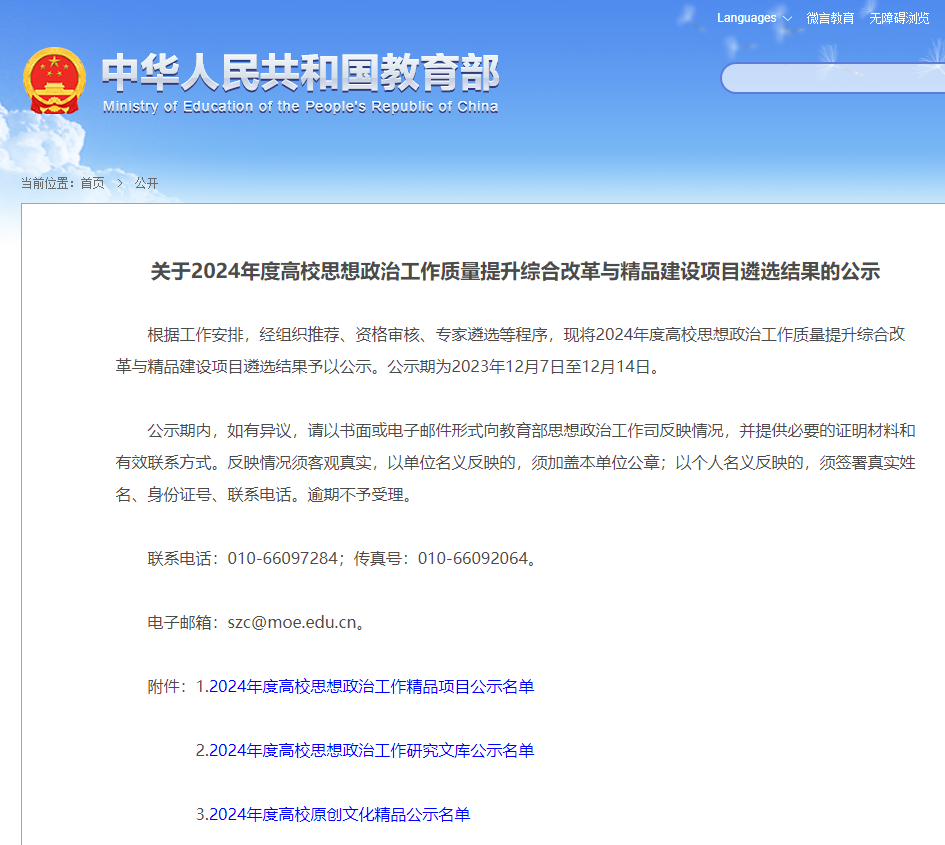Click the national emblem logo

55,79
